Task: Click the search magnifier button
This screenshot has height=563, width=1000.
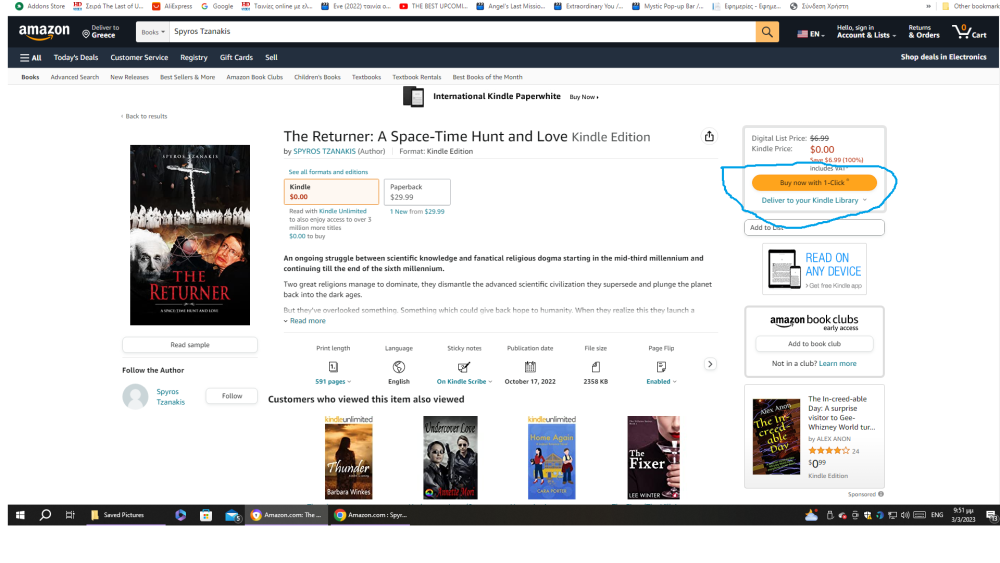Action: 767,31
